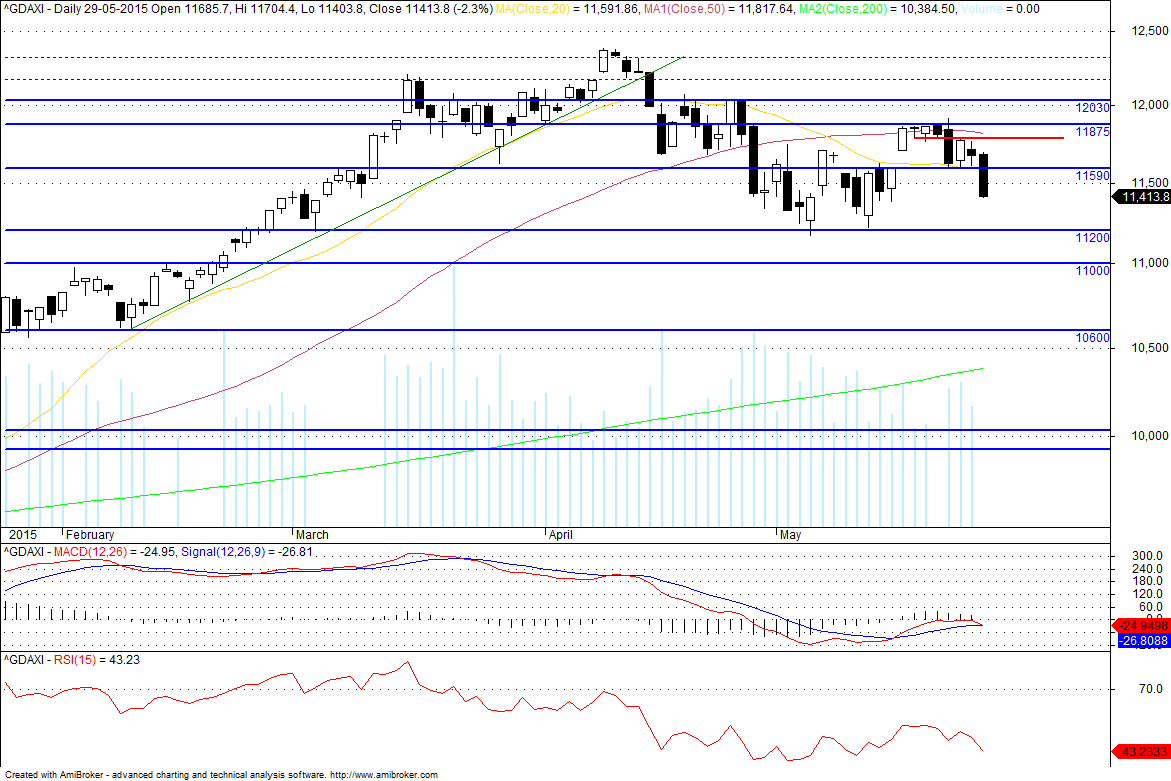Screen dimensions: 1171x781
Task: Click the 11000 level label
Action: click(x=1092, y=270)
